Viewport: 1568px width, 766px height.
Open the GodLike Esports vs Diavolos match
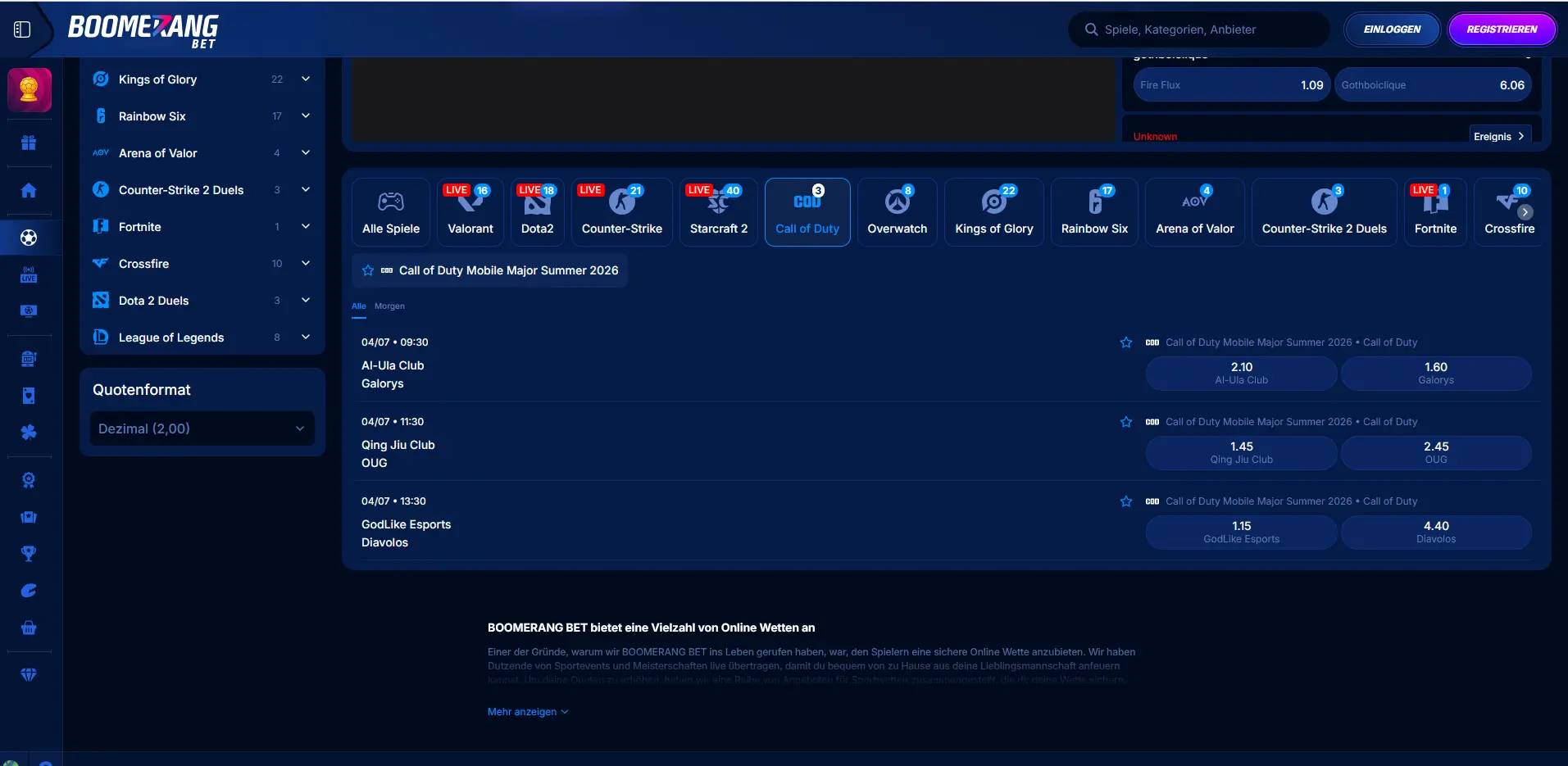[407, 533]
